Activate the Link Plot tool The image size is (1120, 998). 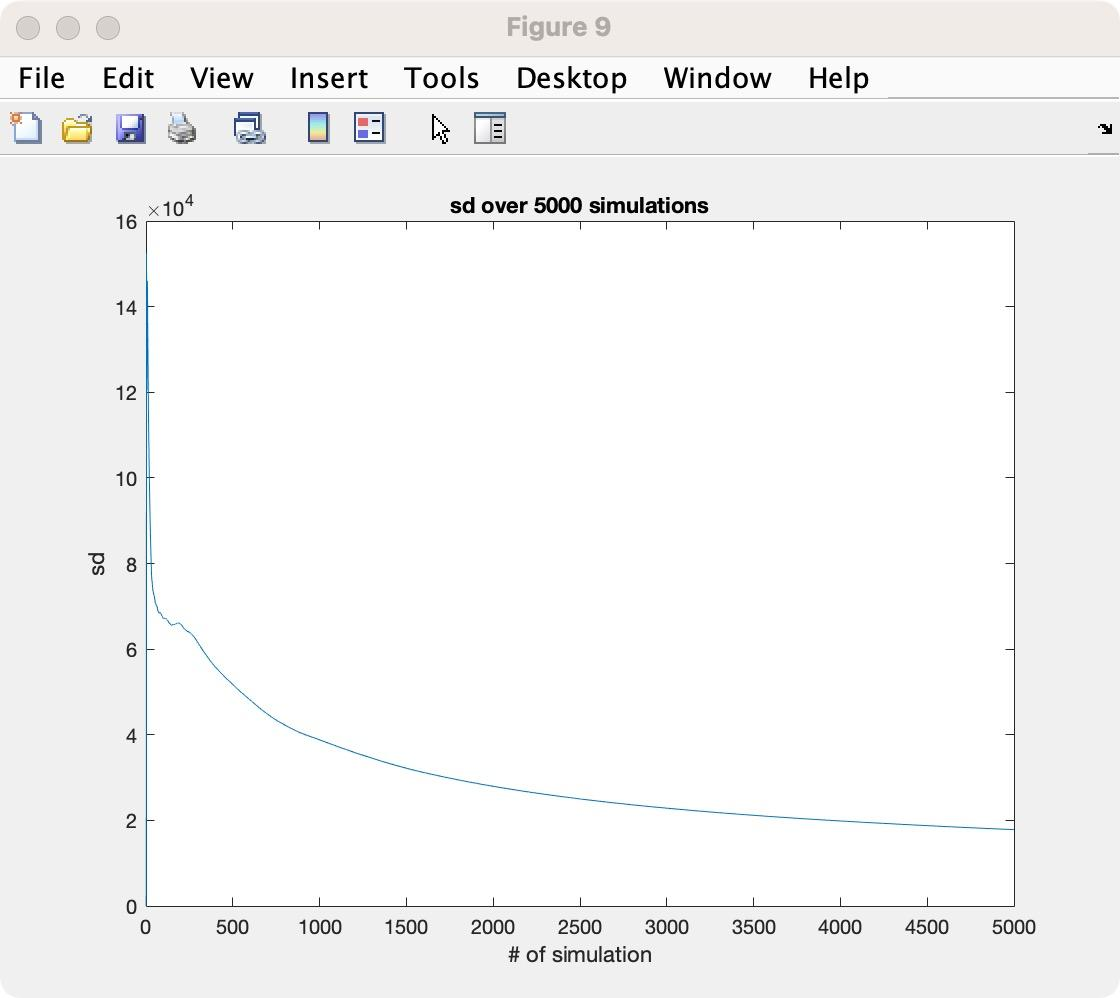(x=249, y=128)
